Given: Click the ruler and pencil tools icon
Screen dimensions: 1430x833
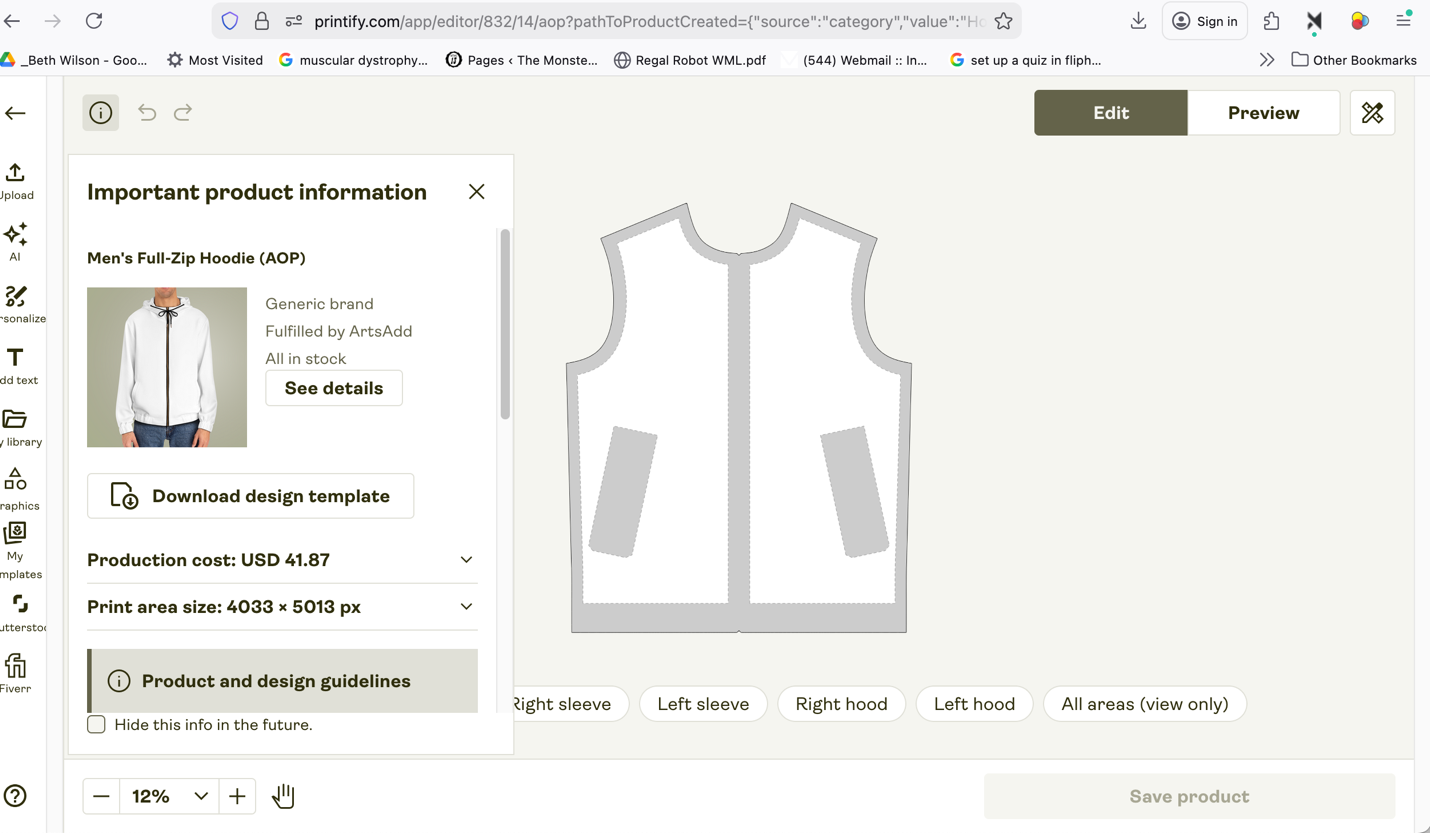Looking at the screenshot, I should pos(1372,113).
